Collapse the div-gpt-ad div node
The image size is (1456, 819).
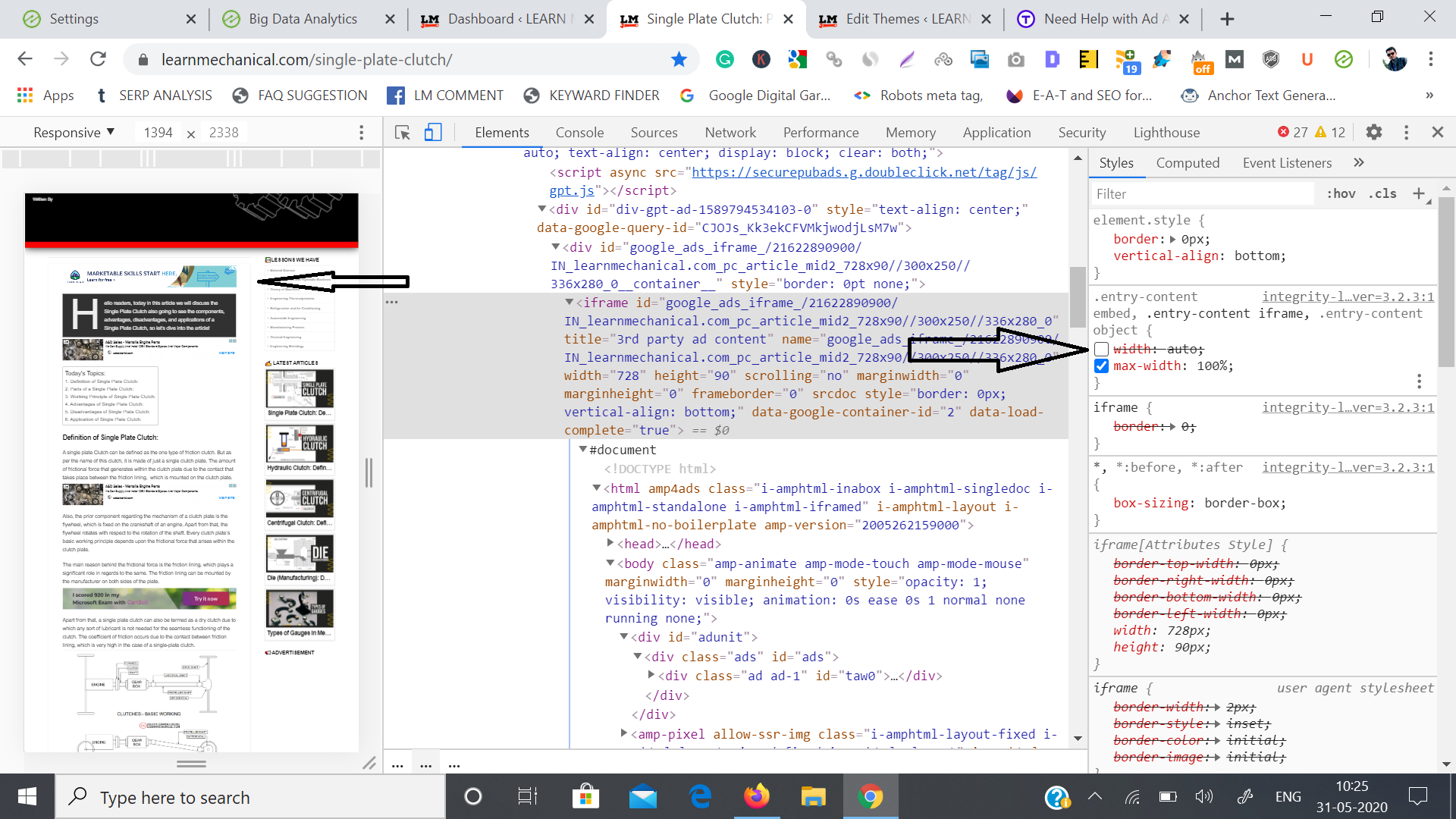pos(541,209)
